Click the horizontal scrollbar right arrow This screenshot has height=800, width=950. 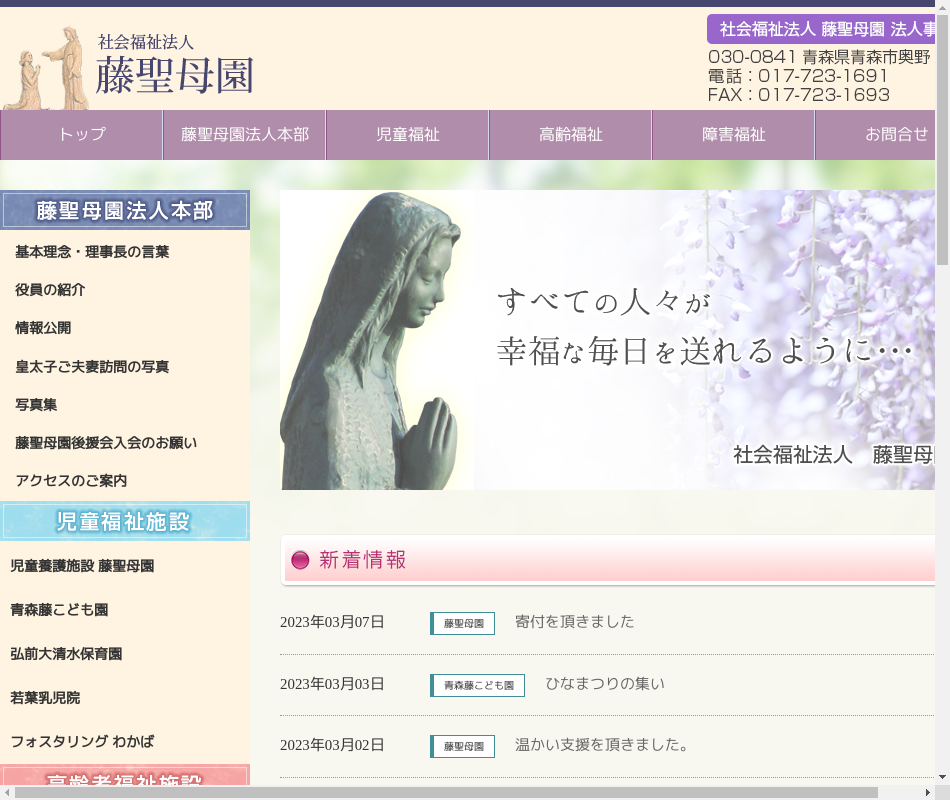coord(926,792)
